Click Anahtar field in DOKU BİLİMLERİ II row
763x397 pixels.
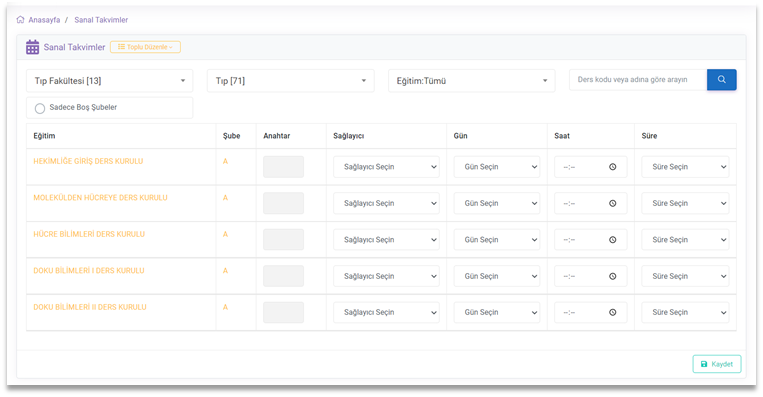[x=283, y=312]
